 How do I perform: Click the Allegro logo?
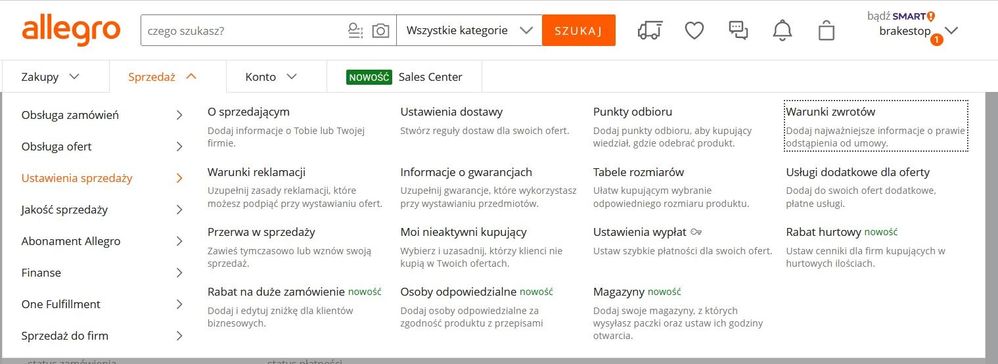71,31
